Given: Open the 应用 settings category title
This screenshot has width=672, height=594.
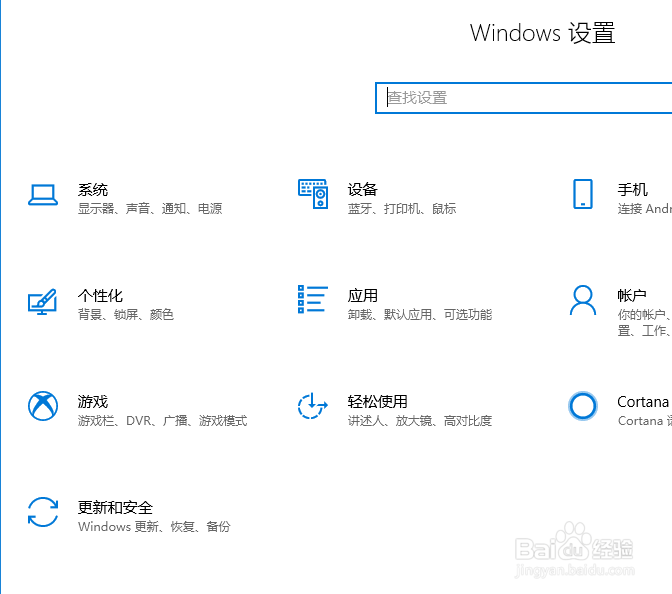Looking at the screenshot, I should click(363, 296).
